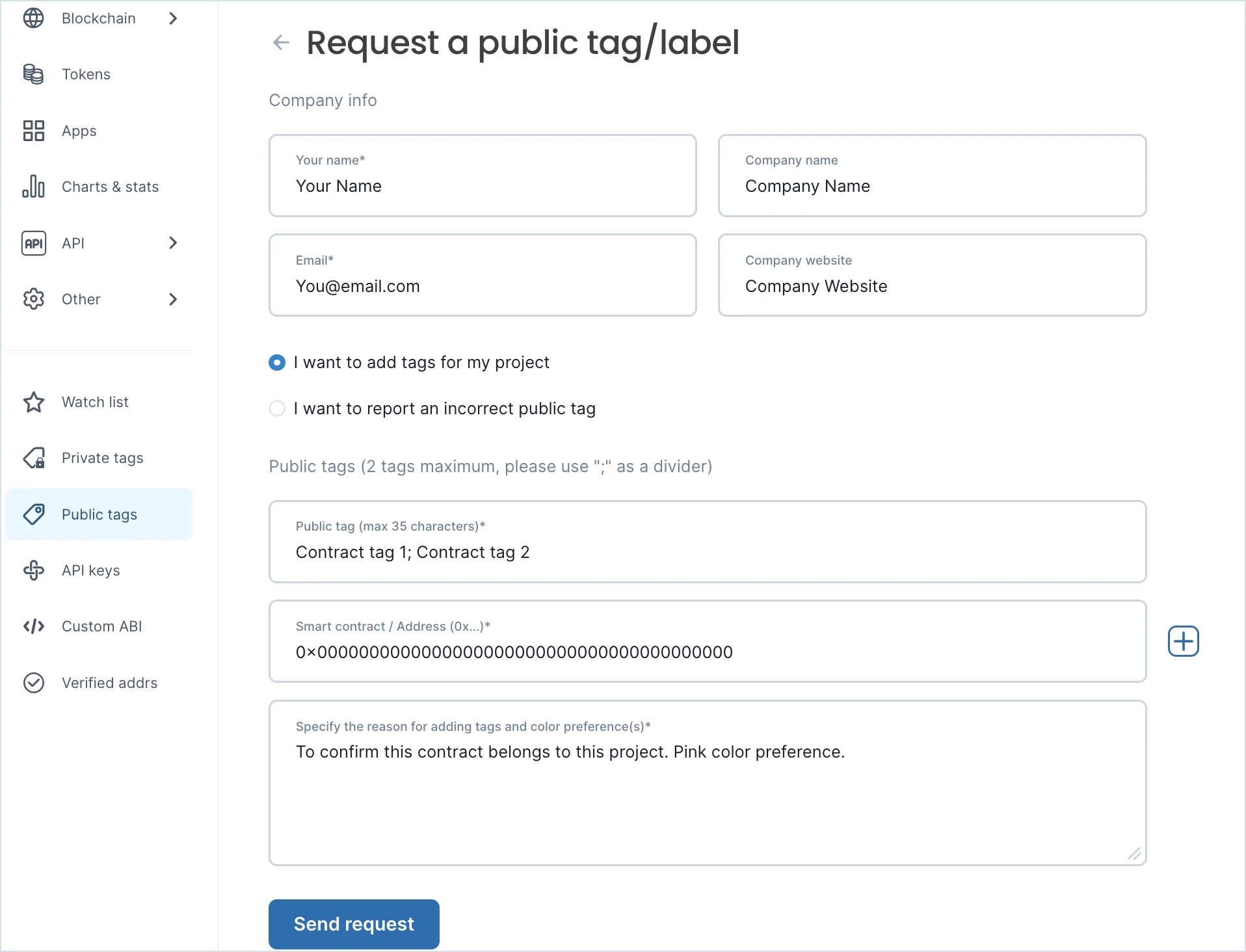Click the Verified addrs checkmark icon

34,683
